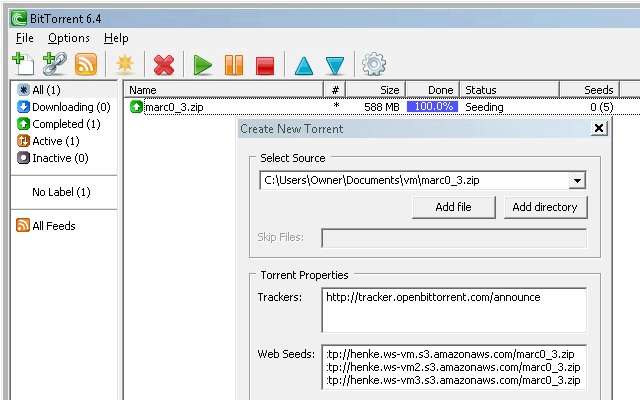640x400 pixels.
Task: Click the Add directory button
Action: pos(545,207)
